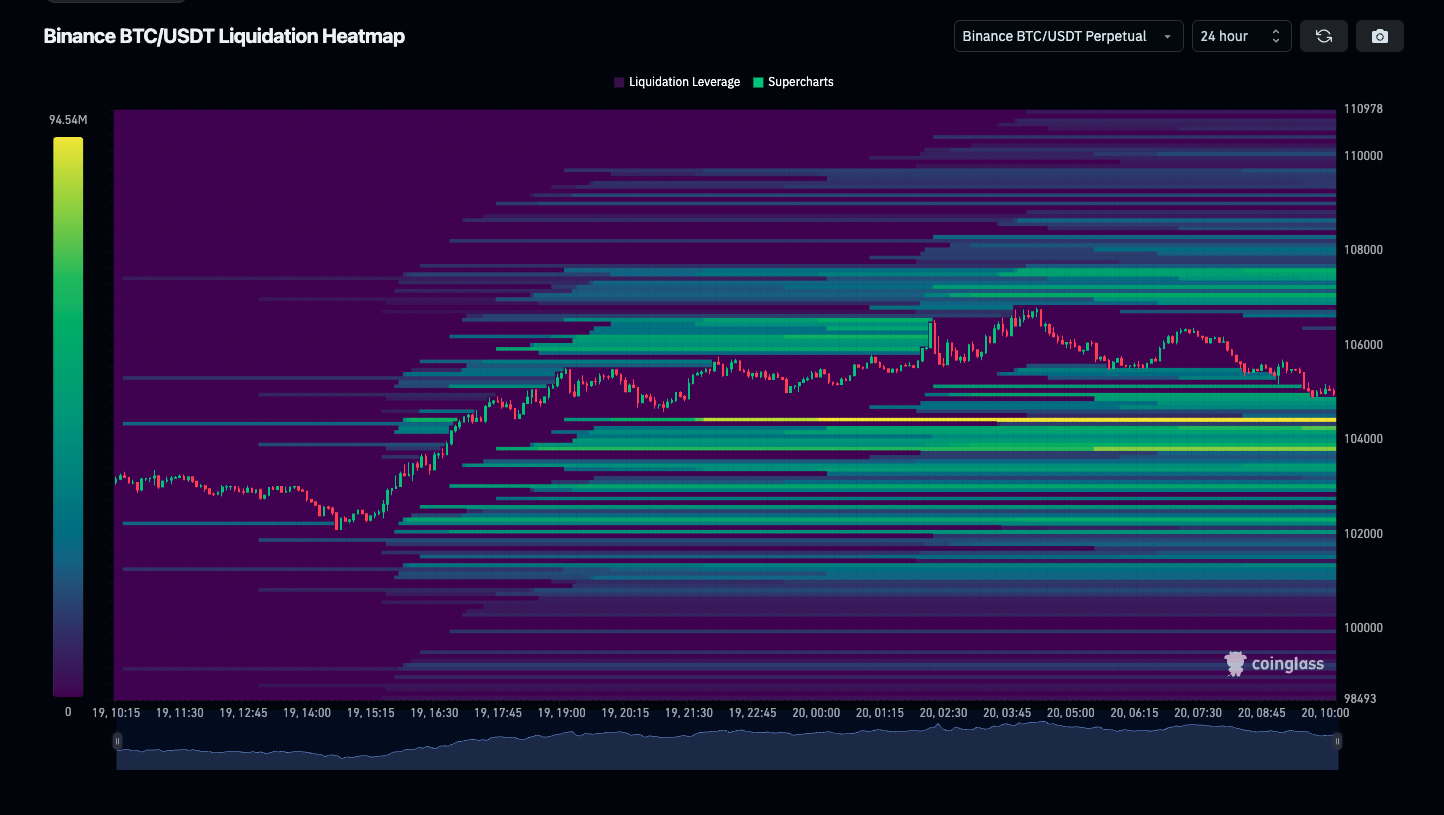
Task: Click the left handle of the range slider
Action: pyautogui.click(x=117, y=741)
